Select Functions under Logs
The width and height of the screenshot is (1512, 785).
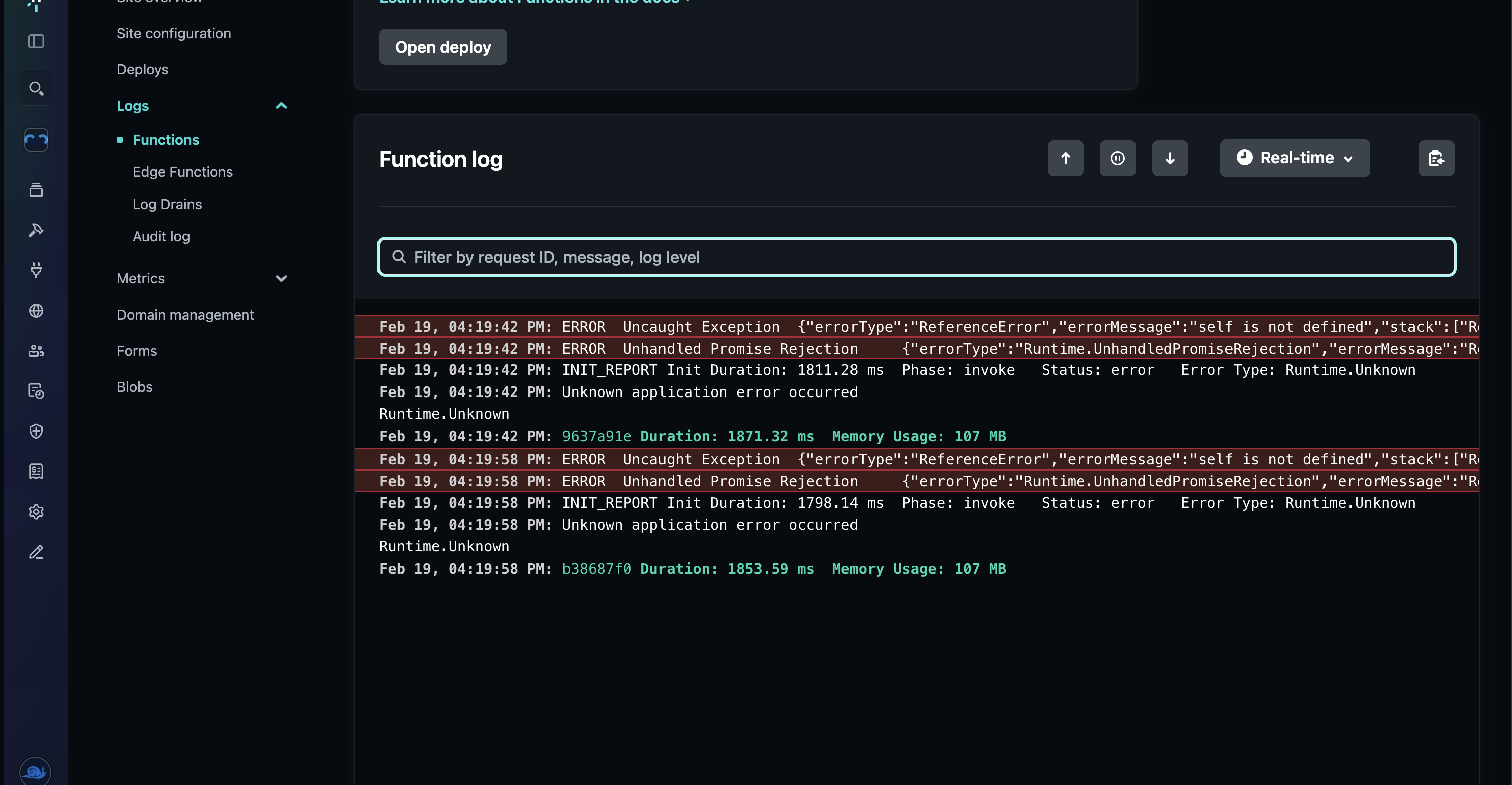pyautogui.click(x=165, y=140)
